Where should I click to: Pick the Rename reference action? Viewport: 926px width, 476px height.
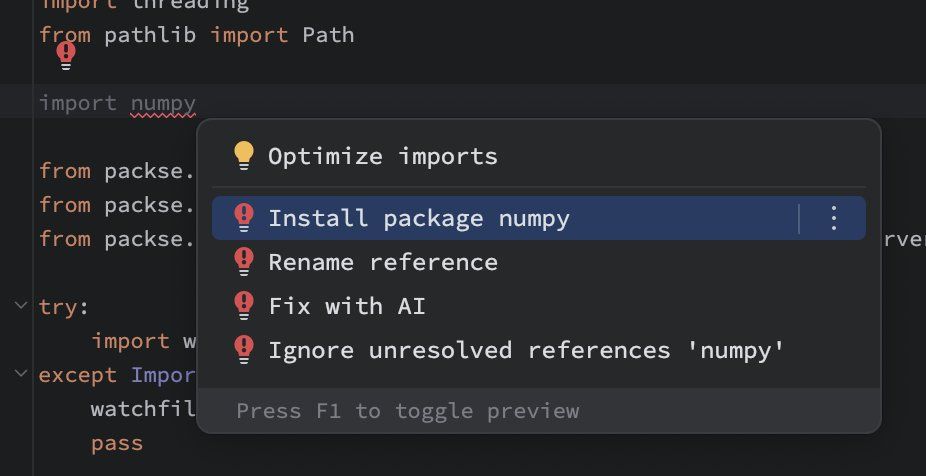pos(383,262)
